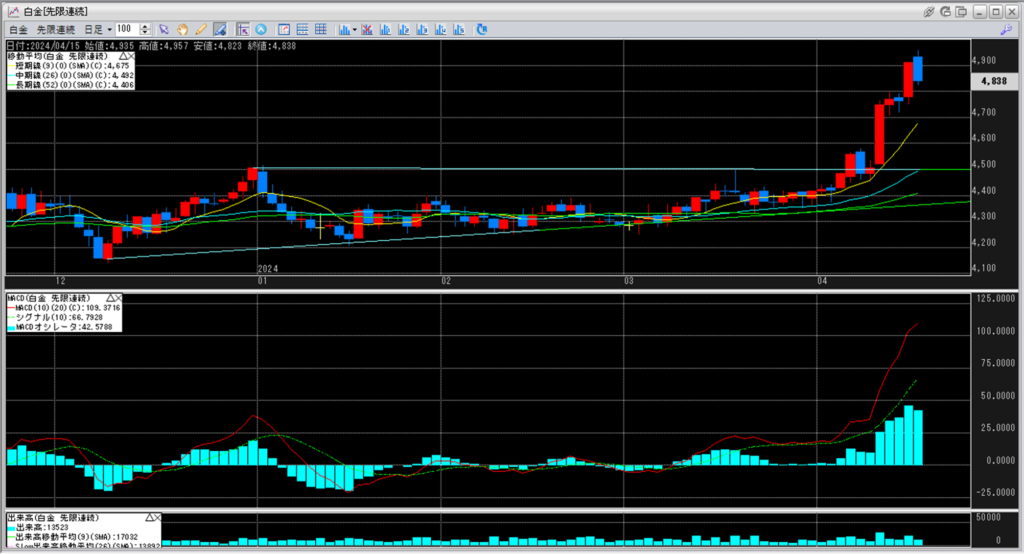Screen dimensions: 1024x554
Task: Open the 日足 timeframe dropdown
Action: [x=98, y=30]
